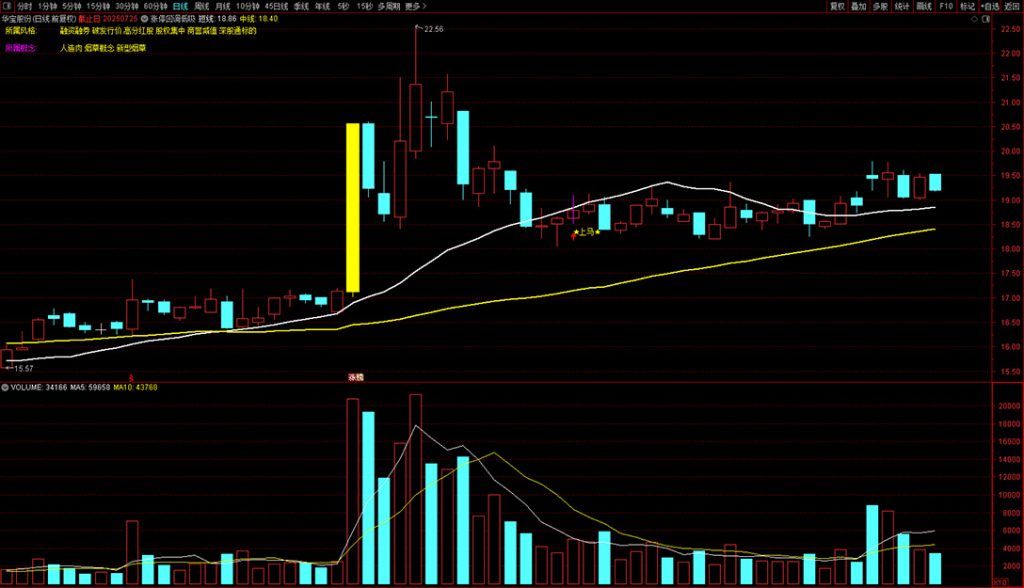Image resolution: width=1024 pixels, height=588 pixels.
Task: Click the 涨停 marker below the chart
Action: click(x=355, y=377)
